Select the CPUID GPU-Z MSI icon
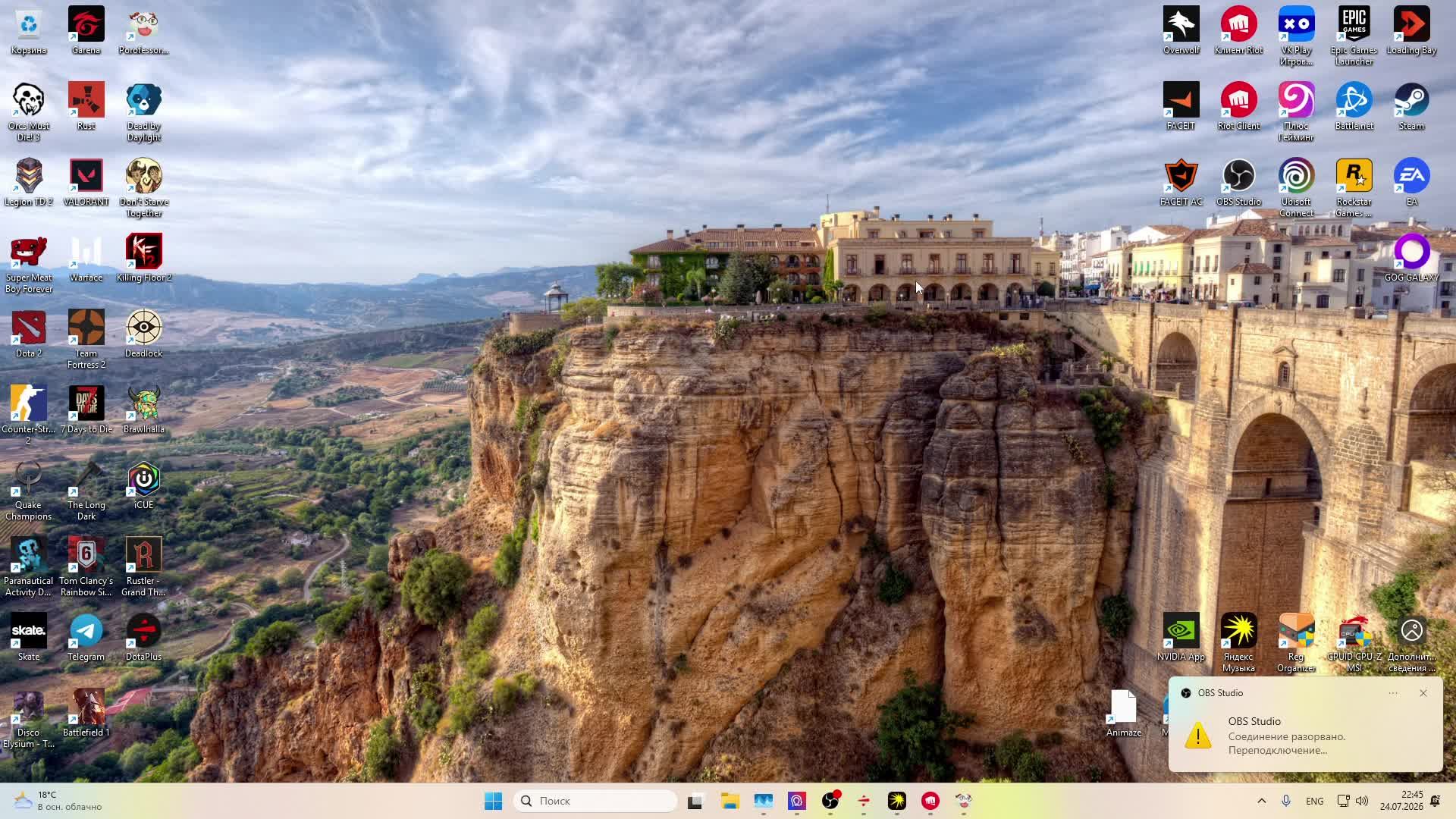Screen dimensions: 1456x819 coord(1354,643)
